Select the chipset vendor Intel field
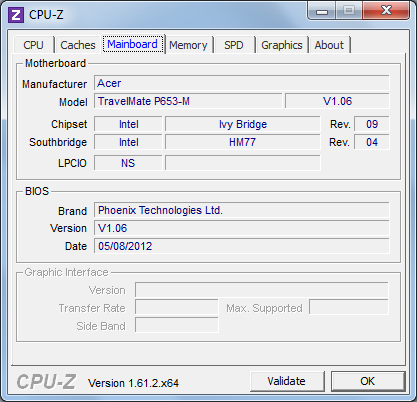 coord(128,124)
